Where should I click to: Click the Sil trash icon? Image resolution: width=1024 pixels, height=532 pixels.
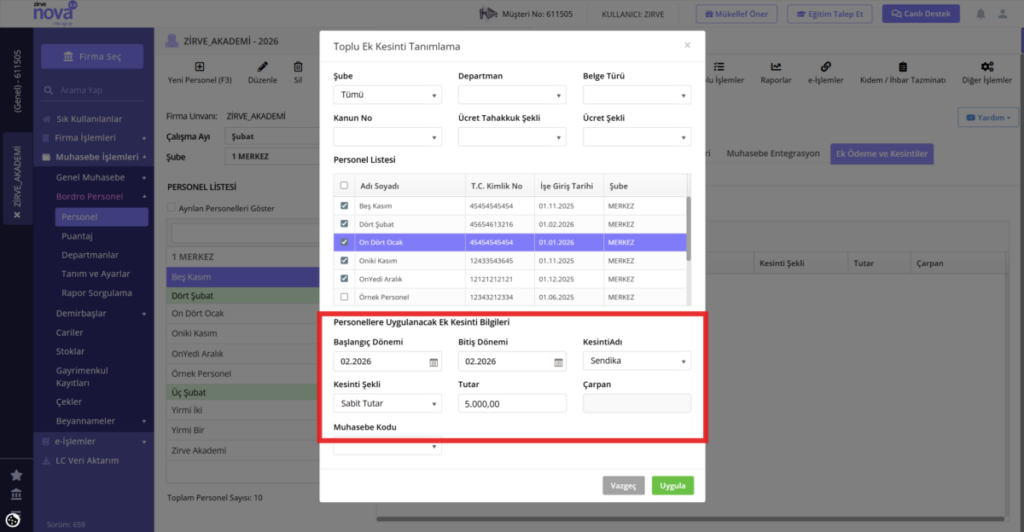pos(298,67)
